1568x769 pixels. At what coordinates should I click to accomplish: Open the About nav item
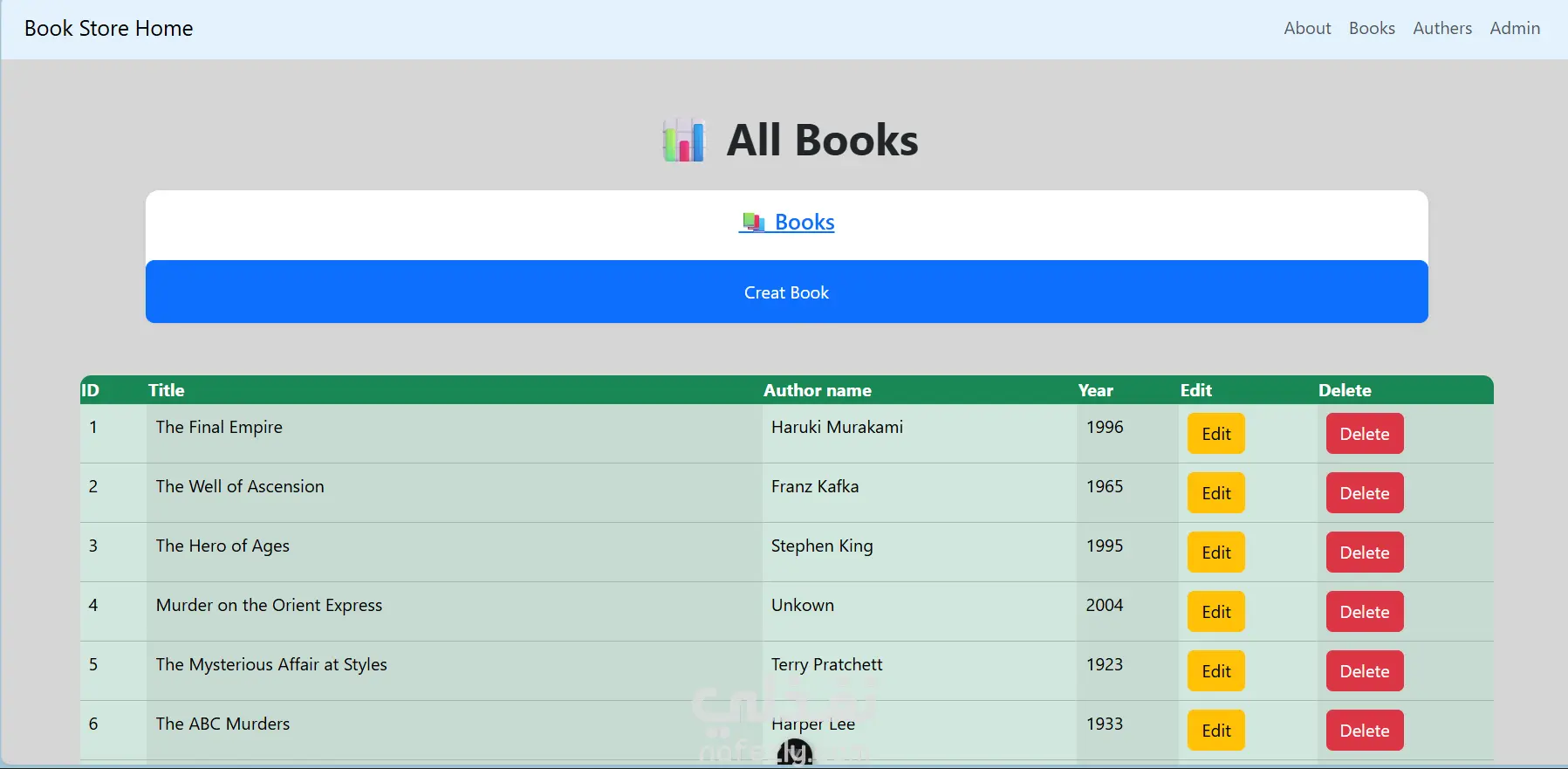click(1307, 28)
